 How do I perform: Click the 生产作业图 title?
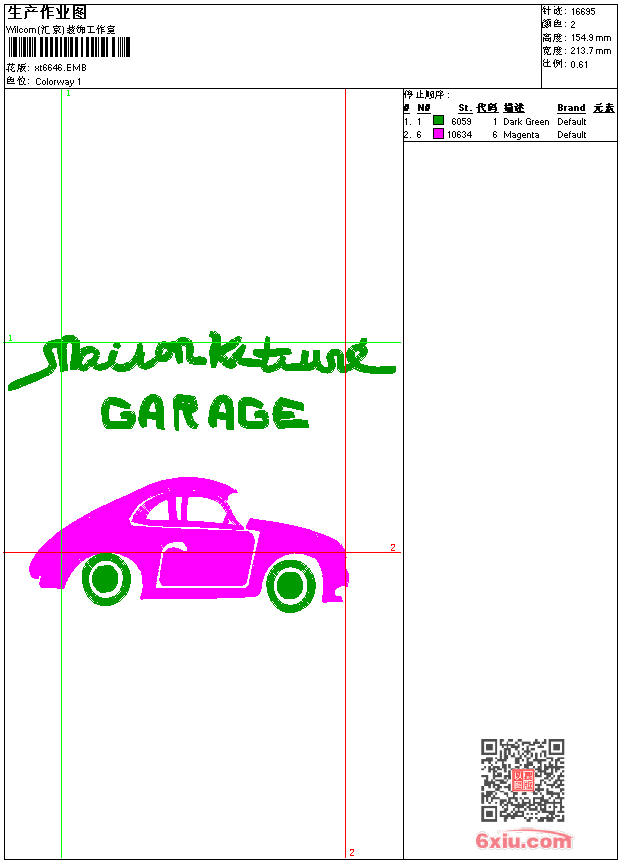click(47, 12)
